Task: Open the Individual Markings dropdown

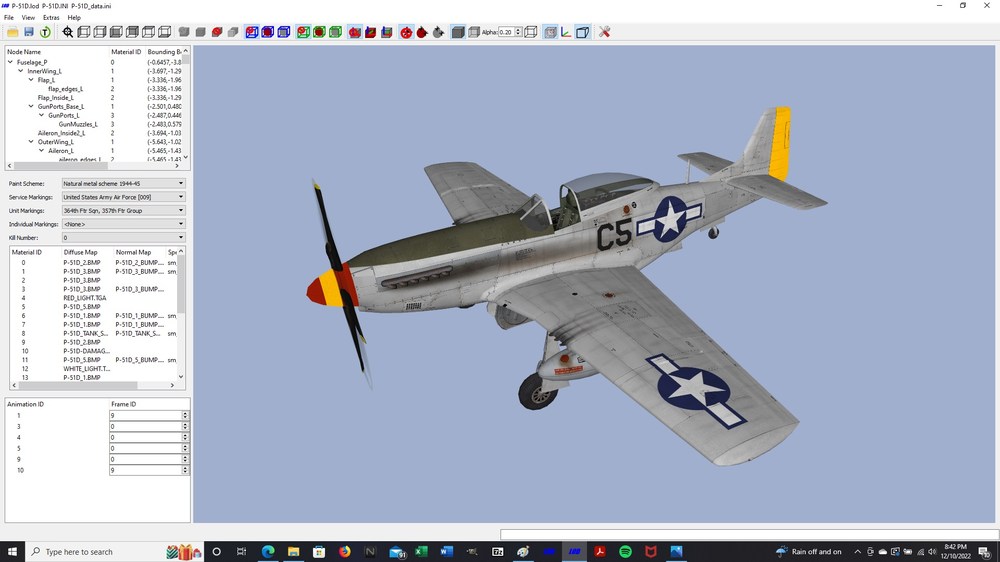Action: coord(123,224)
